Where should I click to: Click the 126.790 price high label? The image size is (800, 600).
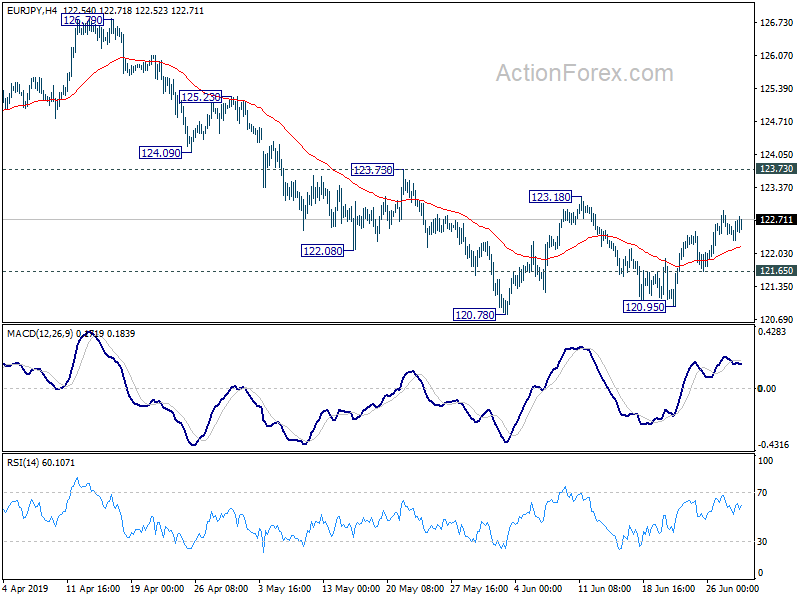tap(83, 20)
